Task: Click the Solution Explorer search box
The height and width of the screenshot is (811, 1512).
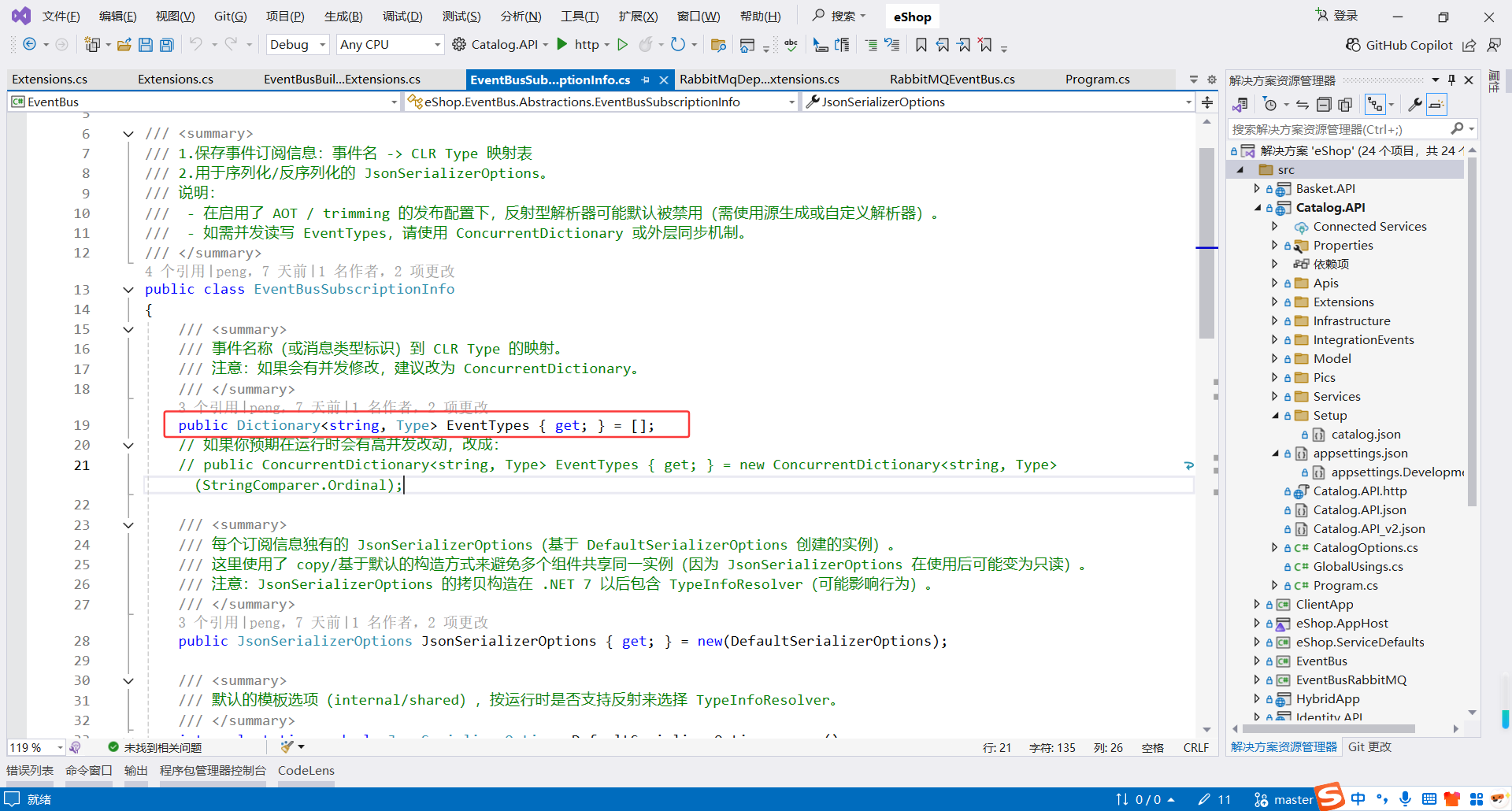Action: (1339, 128)
